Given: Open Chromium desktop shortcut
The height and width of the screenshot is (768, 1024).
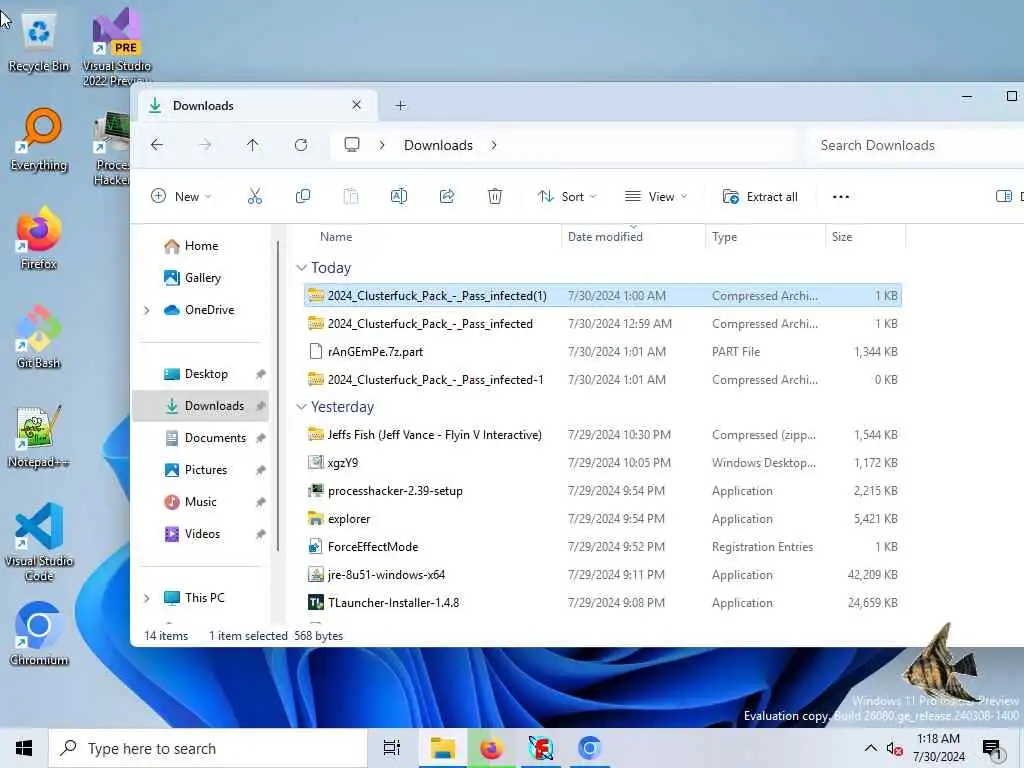Looking at the screenshot, I should (39, 635).
